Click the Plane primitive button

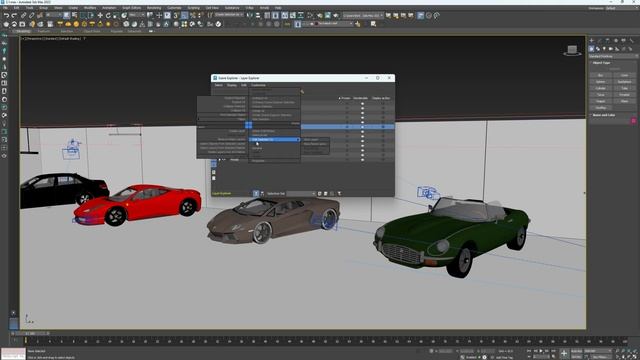624,101
